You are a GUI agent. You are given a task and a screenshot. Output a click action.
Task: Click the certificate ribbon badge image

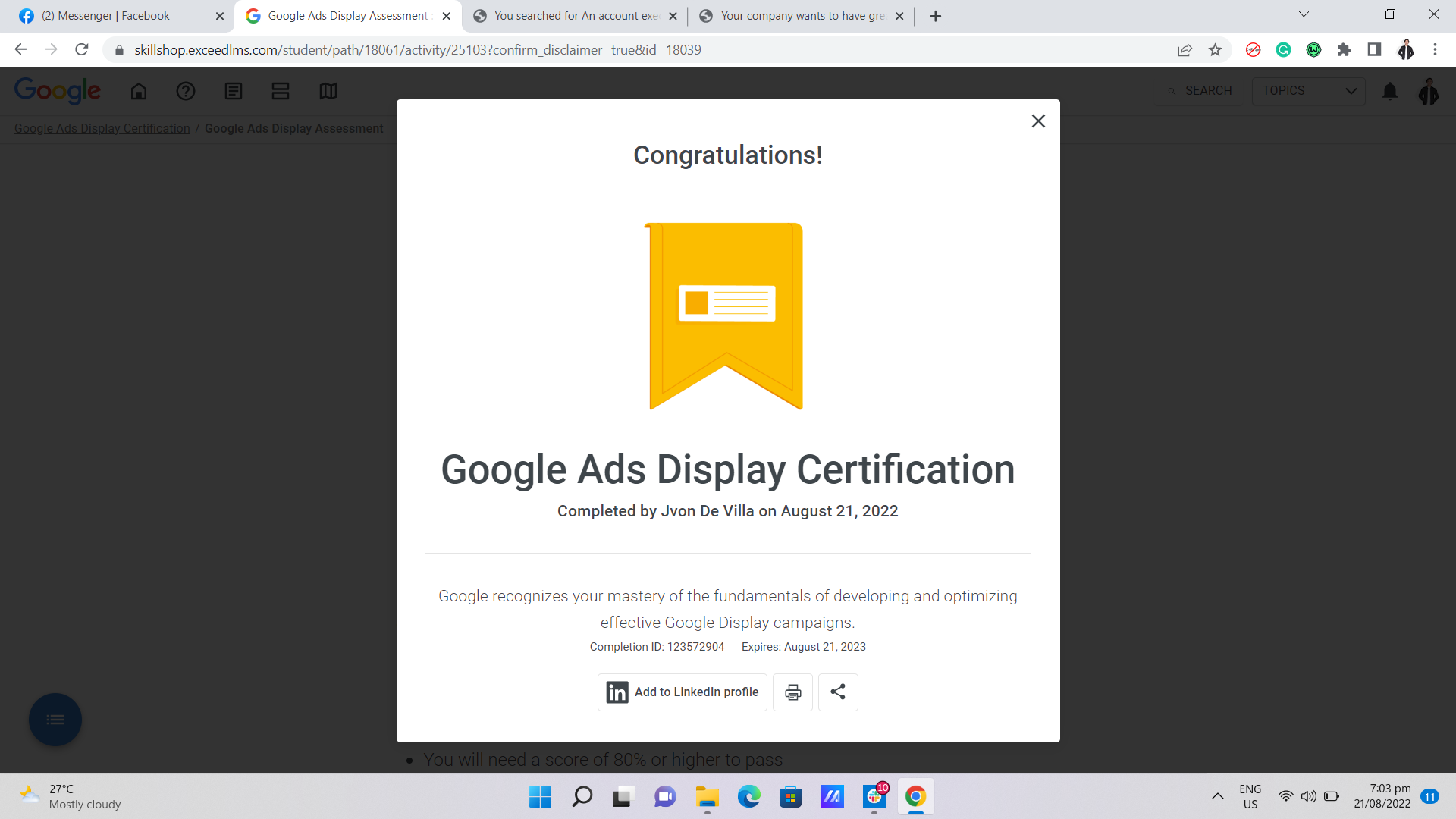pos(725,316)
